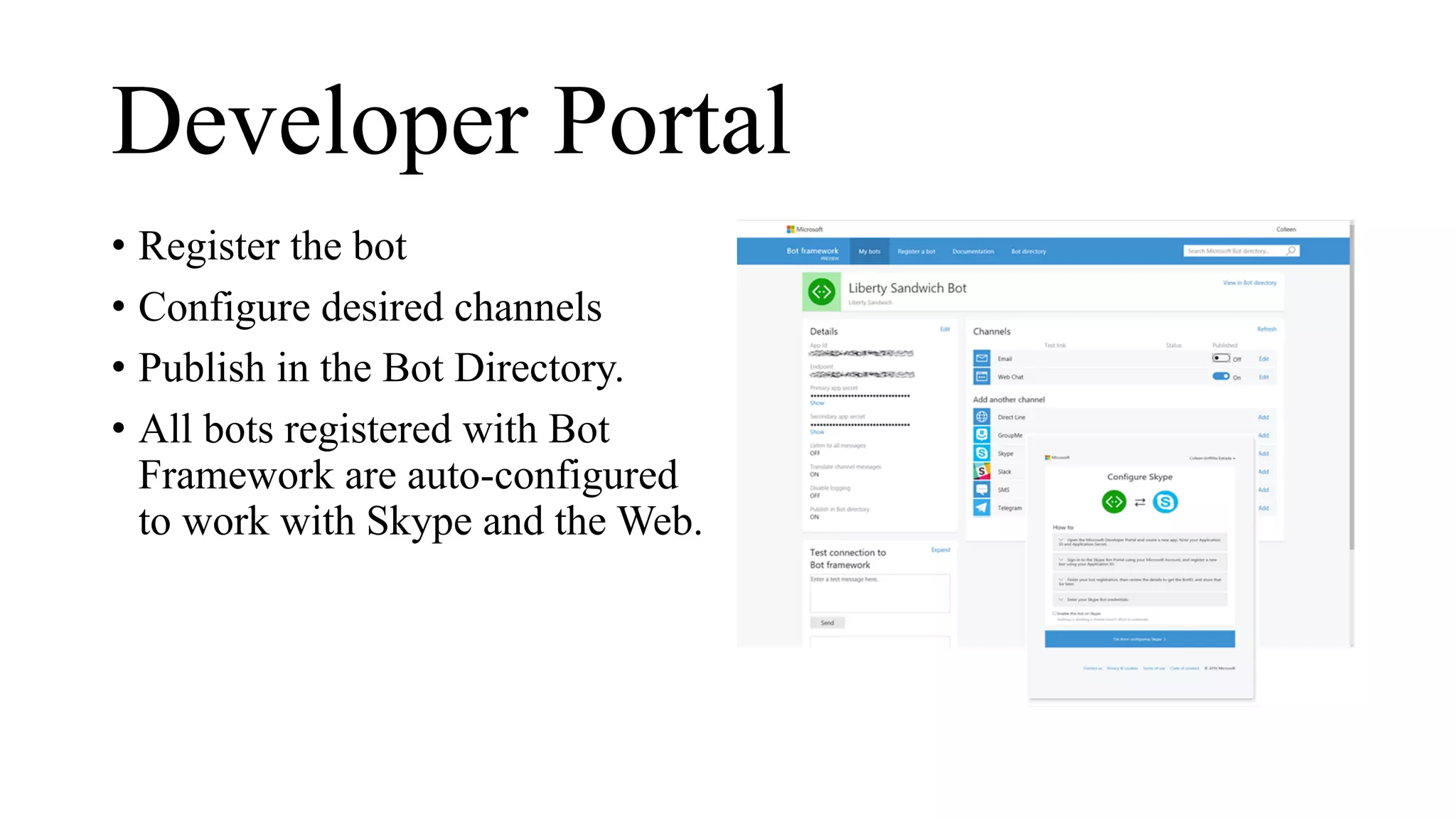
Task: Click the Colleen user name
Action: click(x=1286, y=230)
